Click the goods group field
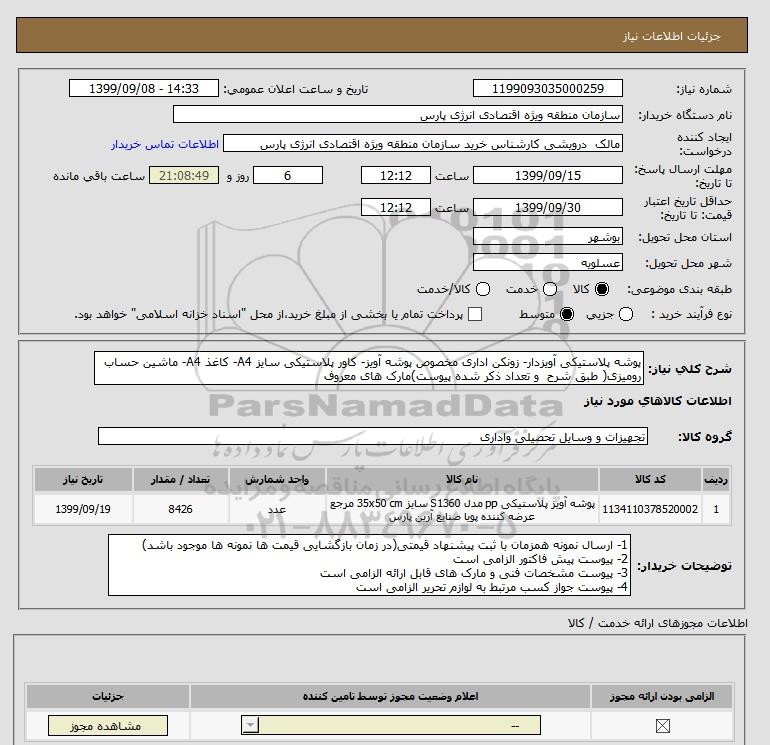 tap(373, 436)
